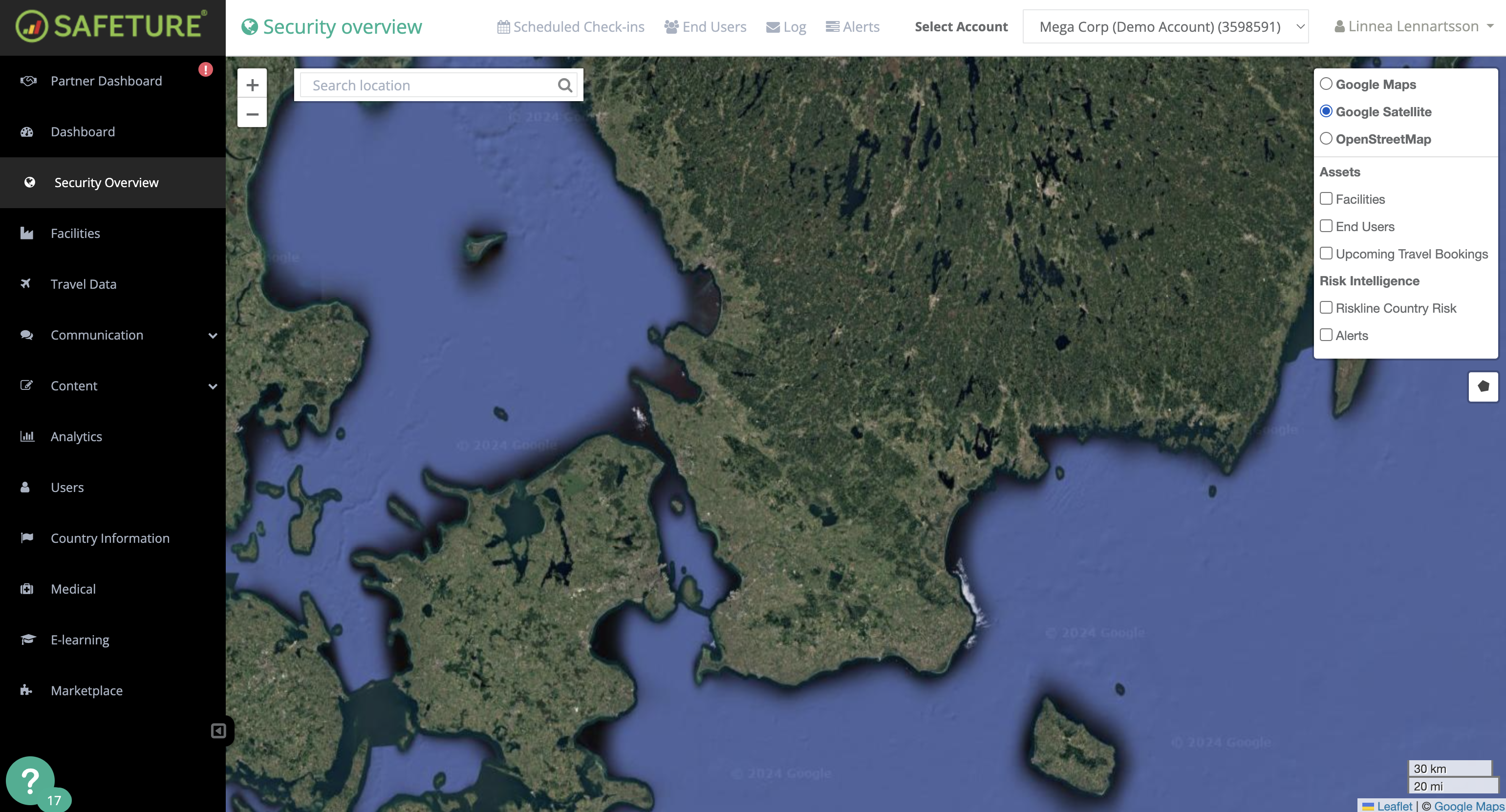The height and width of the screenshot is (812, 1506).
Task: Enable the Facilities assets checkbox
Action: pyautogui.click(x=1326, y=199)
